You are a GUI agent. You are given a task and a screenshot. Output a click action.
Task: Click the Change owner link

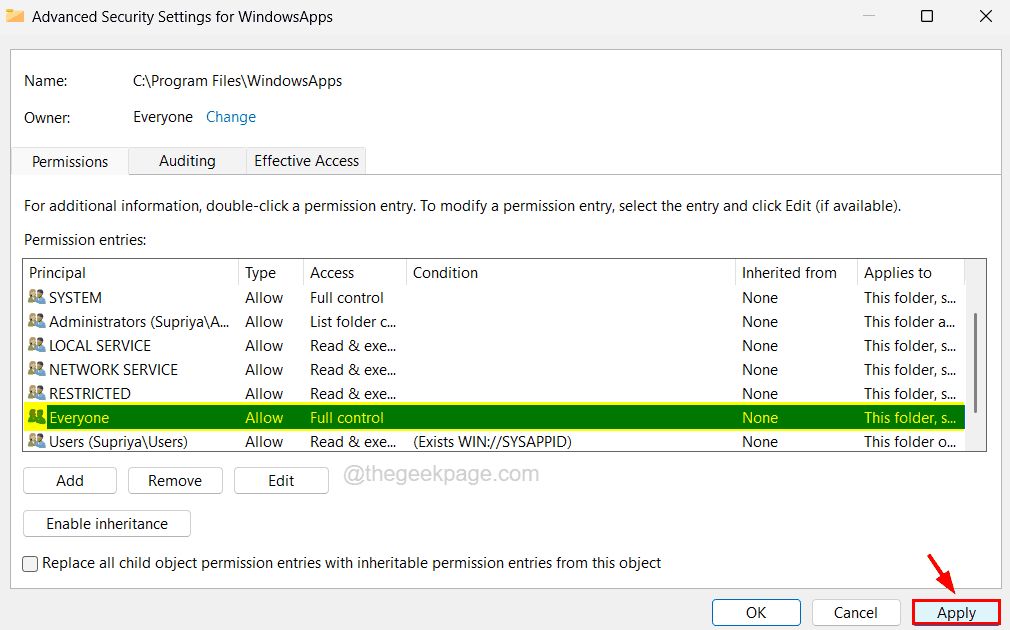(231, 117)
